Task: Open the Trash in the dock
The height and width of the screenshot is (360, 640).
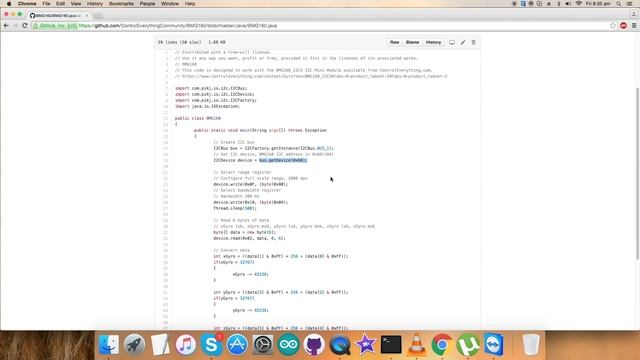Action: coord(531,344)
